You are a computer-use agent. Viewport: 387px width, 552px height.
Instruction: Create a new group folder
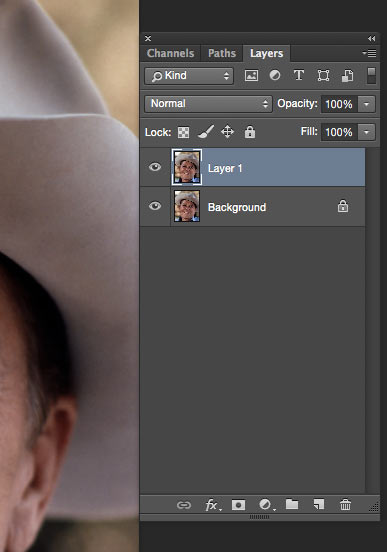tap(292, 504)
